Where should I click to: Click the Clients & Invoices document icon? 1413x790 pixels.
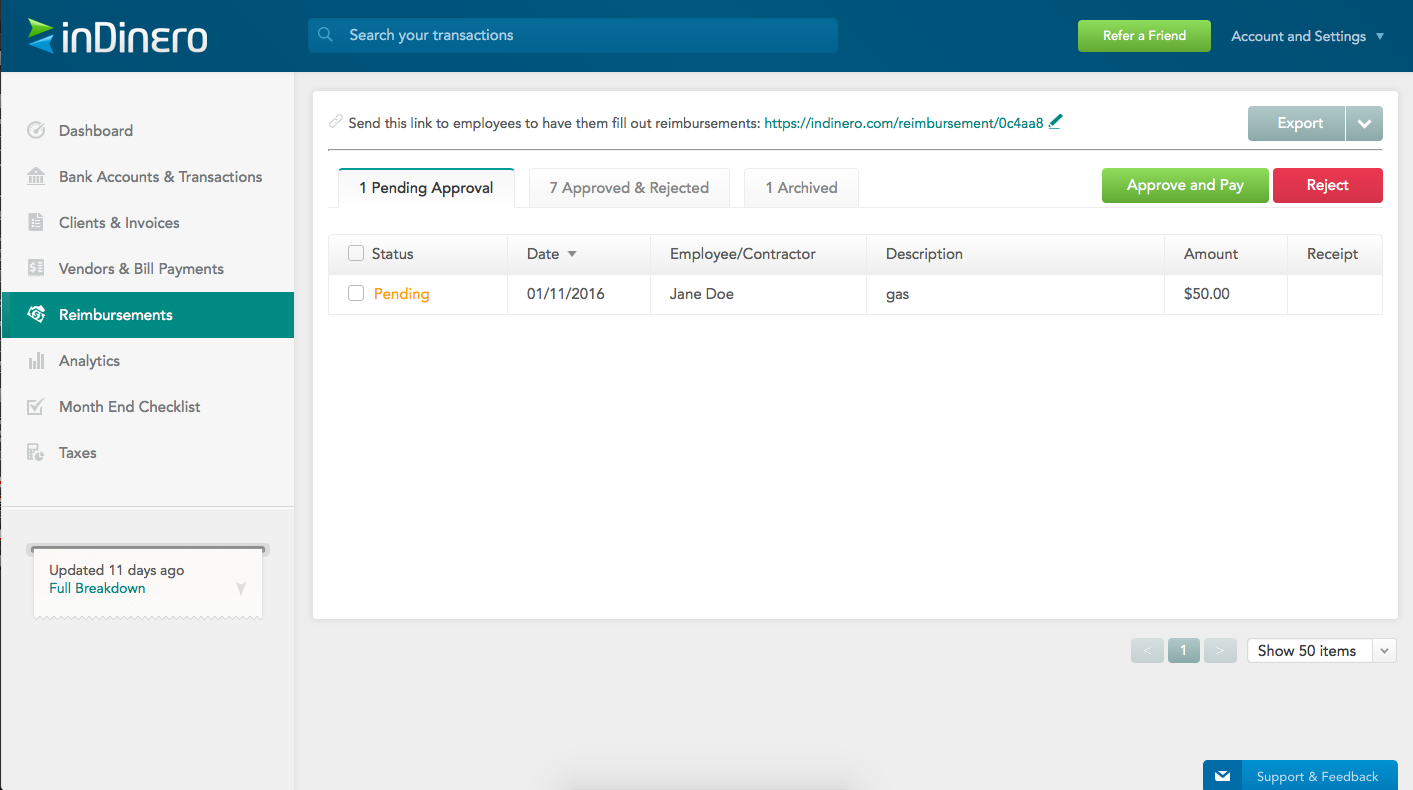(x=36, y=223)
